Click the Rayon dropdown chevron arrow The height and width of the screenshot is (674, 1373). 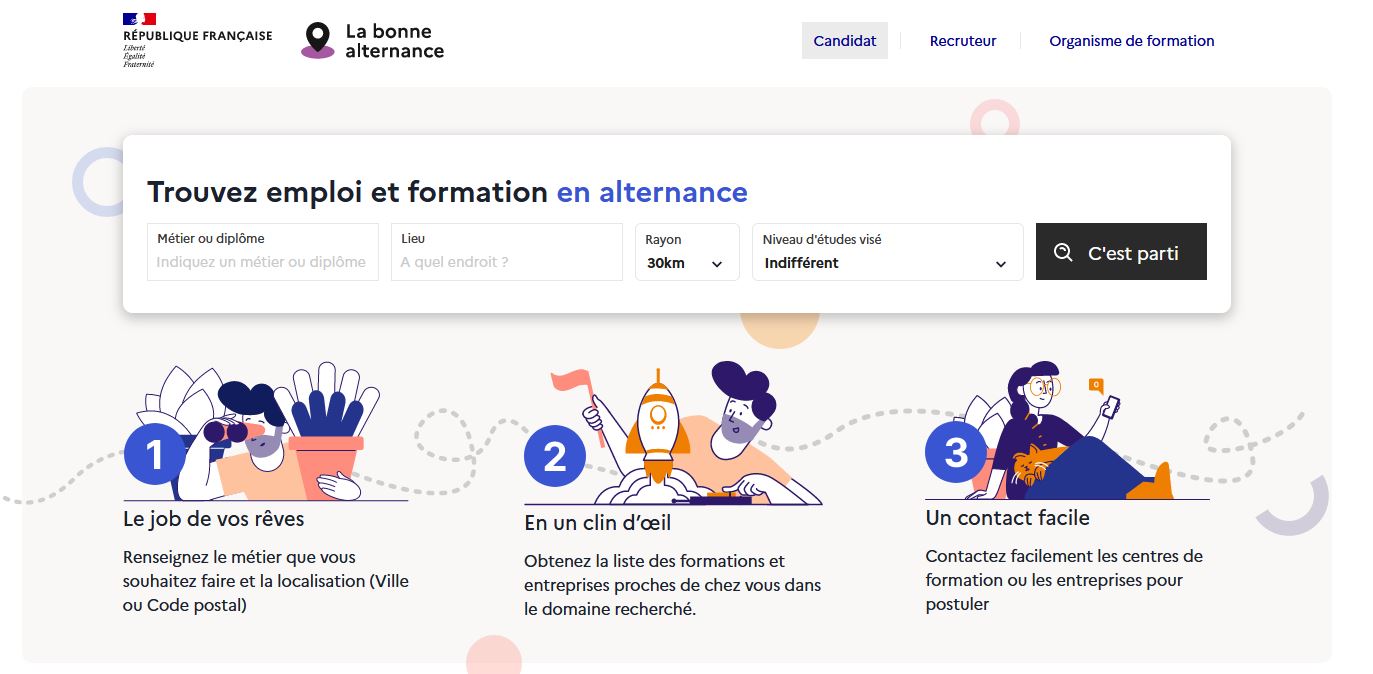coord(716,264)
